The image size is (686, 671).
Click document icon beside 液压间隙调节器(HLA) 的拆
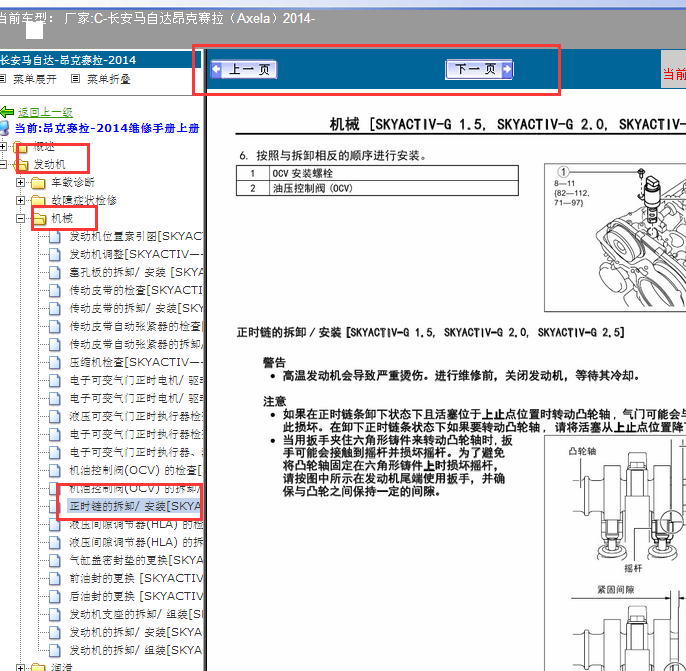(x=55, y=542)
